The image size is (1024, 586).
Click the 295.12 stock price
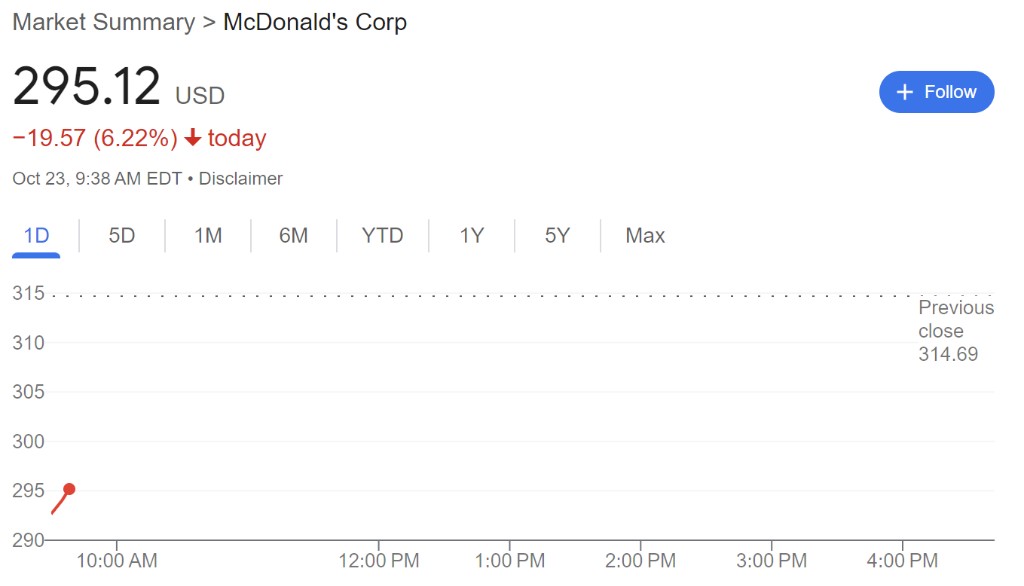(x=87, y=88)
